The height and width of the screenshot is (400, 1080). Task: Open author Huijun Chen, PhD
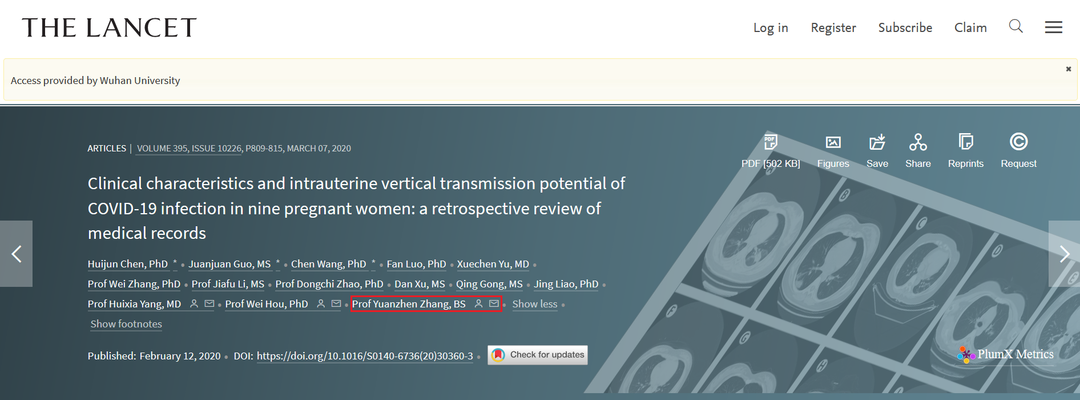[x=127, y=264]
